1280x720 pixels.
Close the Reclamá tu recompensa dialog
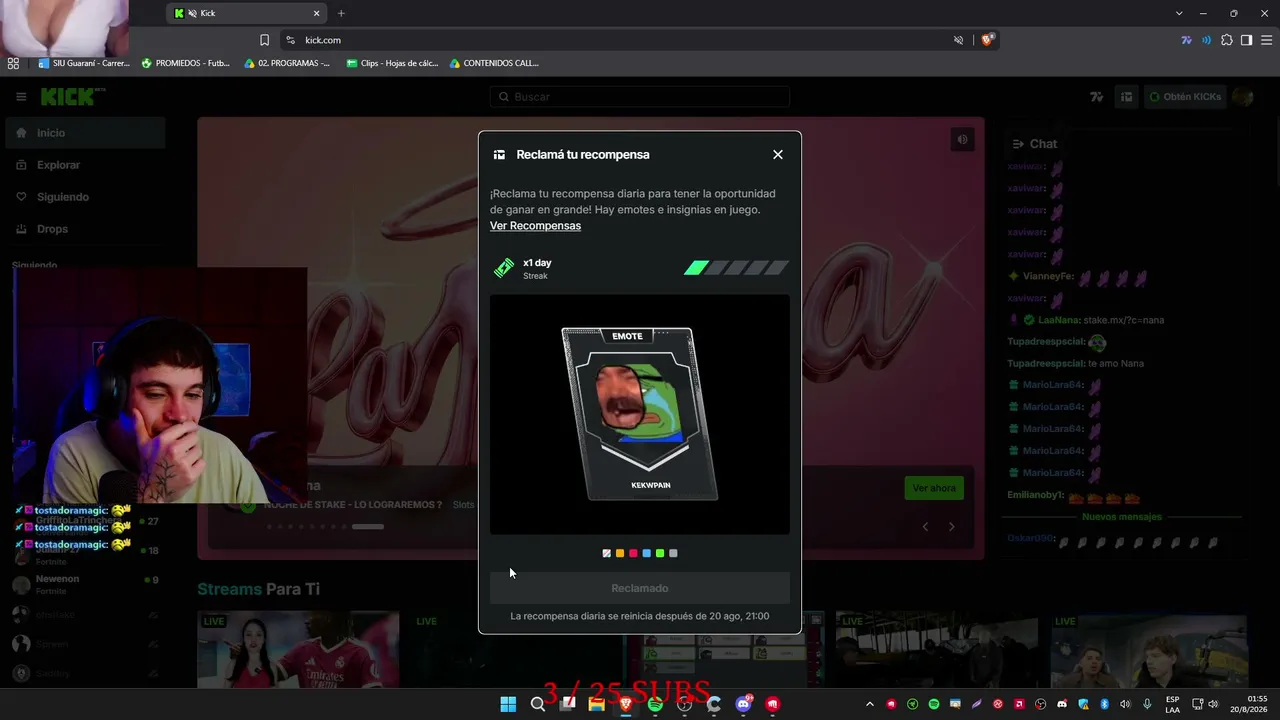[778, 155]
